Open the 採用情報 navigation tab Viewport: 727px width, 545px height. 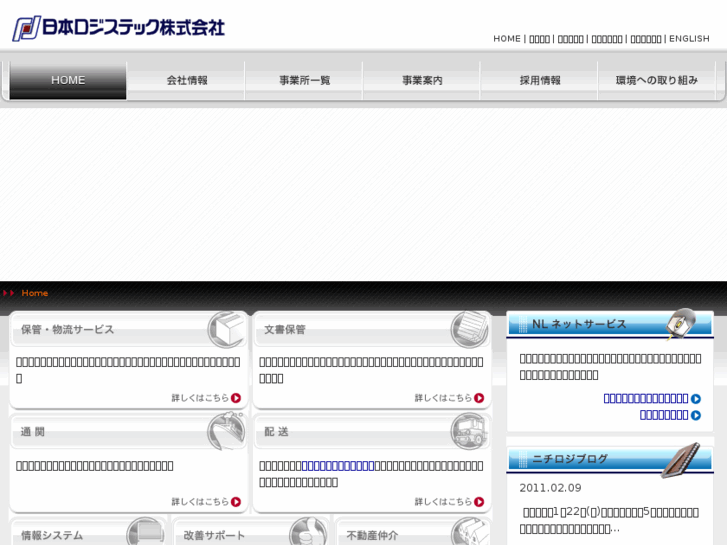click(540, 80)
